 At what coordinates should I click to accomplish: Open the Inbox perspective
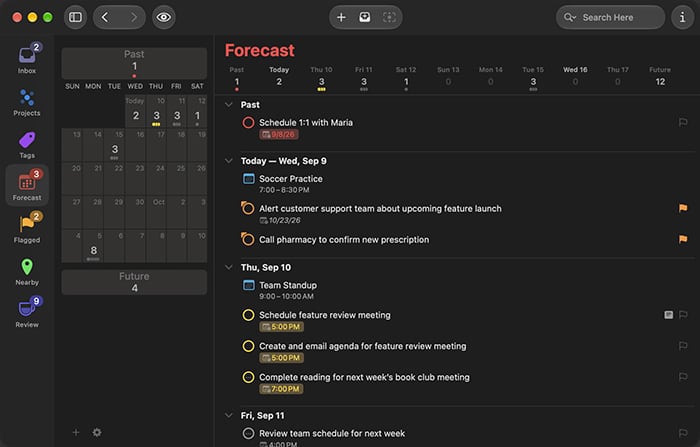click(x=27, y=58)
